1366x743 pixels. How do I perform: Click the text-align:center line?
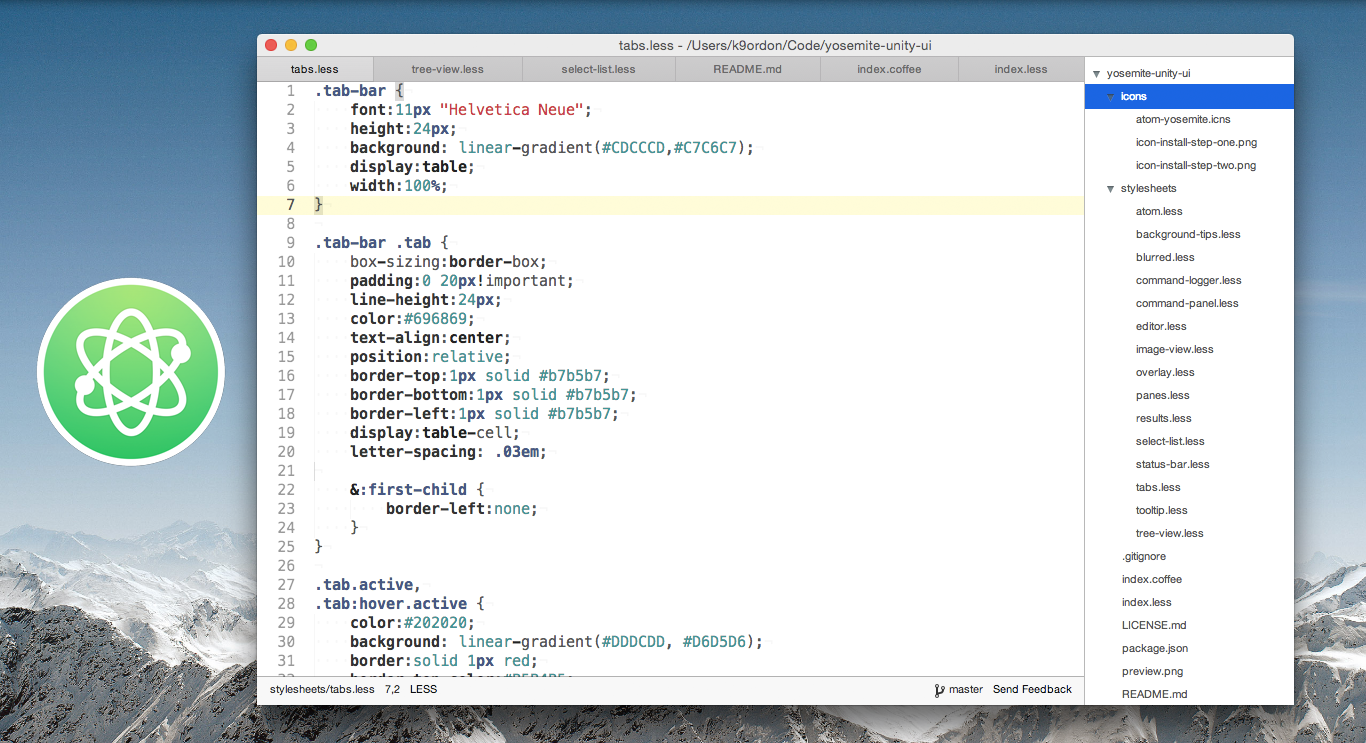click(x=430, y=338)
